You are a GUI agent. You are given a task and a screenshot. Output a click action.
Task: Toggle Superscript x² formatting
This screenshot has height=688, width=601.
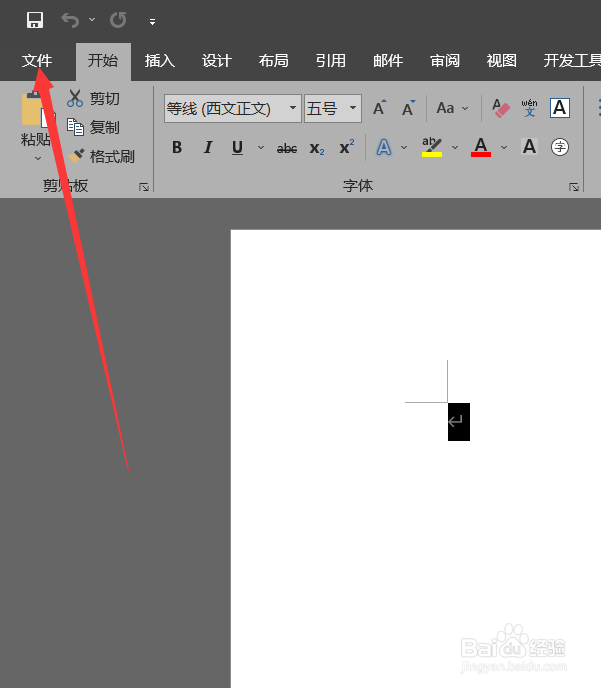click(x=347, y=147)
